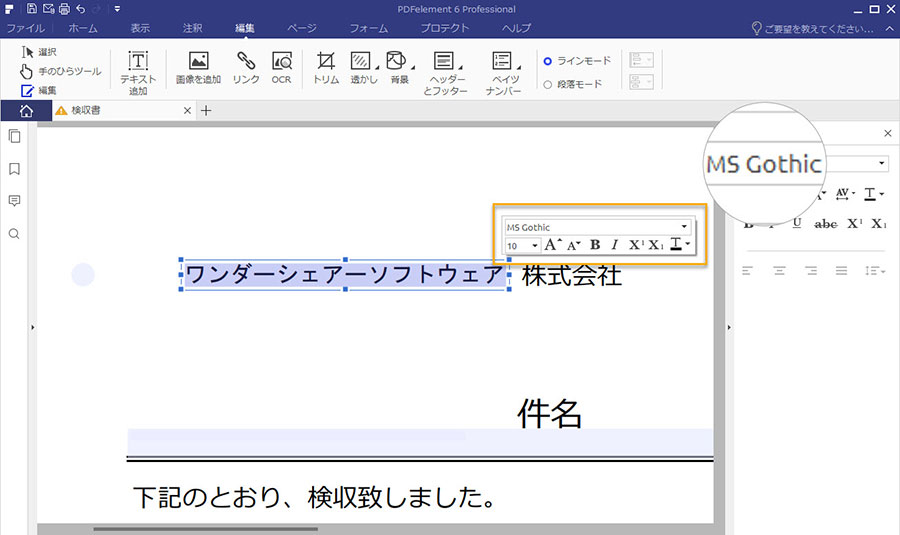
Task: Toggle strikethrough abc in right panel
Action: point(825,224)
